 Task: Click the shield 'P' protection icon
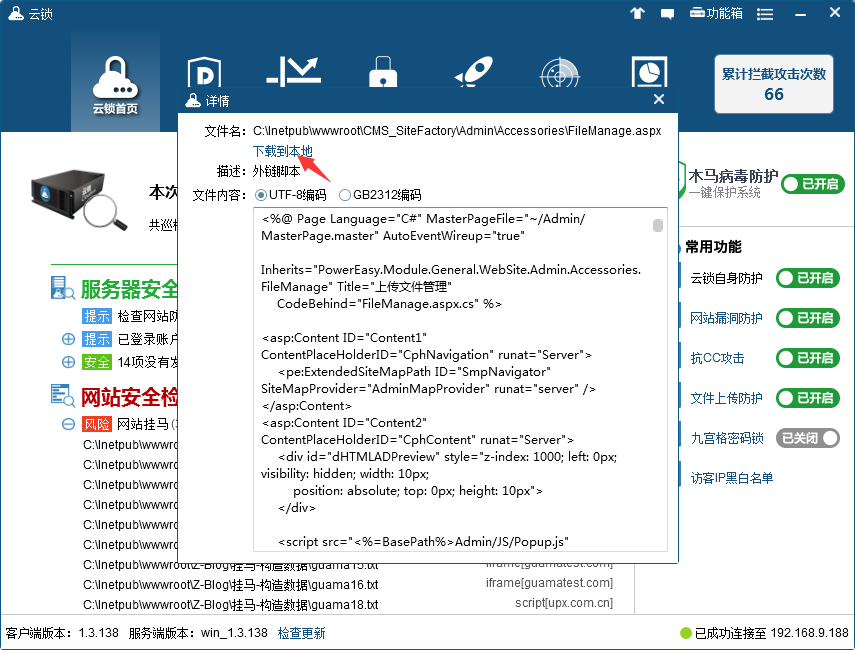[205, 74]
